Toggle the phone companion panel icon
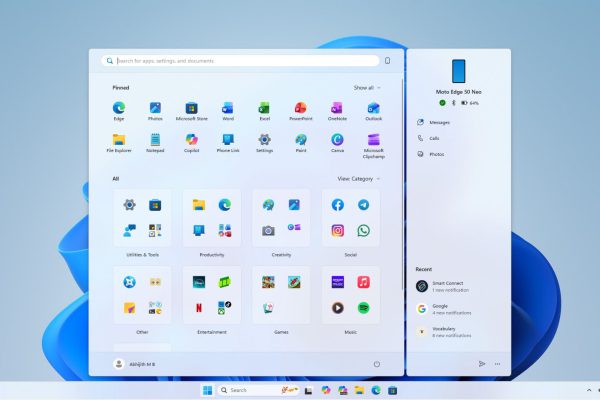The height and width of the screenshot is (400, 600). click(x=387, y=61)
